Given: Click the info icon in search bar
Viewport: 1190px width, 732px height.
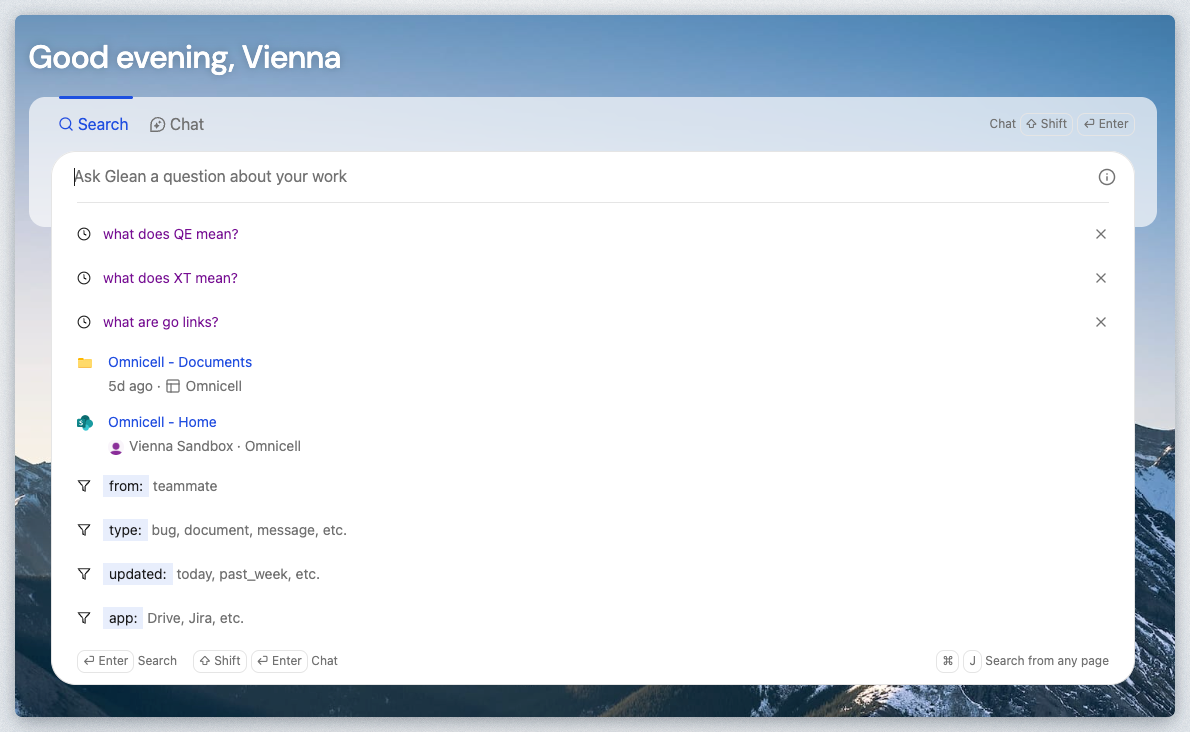Looking at the screenshot, I should [x=1106, y=177].
